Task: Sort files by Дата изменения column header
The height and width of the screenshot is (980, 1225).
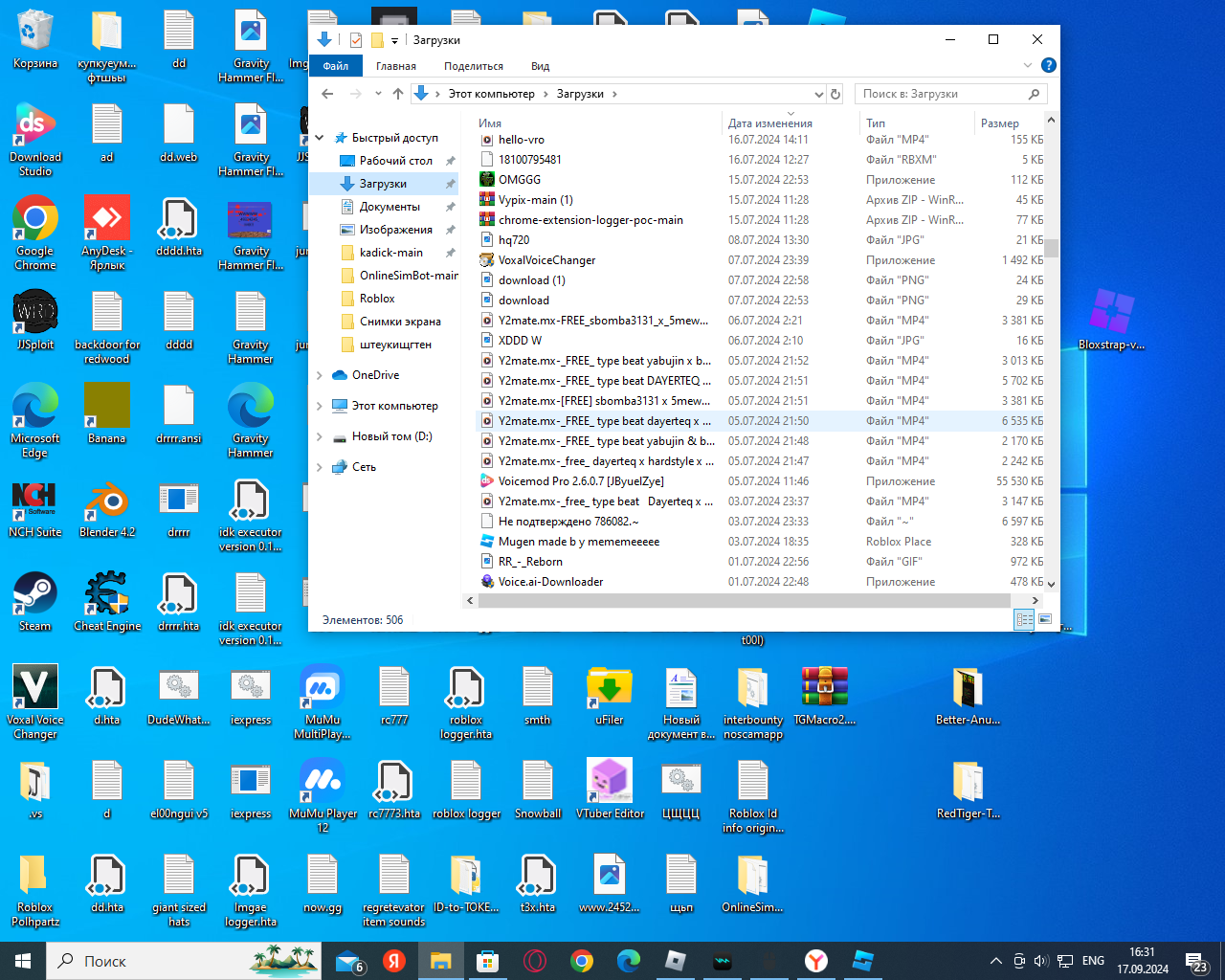Action: pos(769,122)
